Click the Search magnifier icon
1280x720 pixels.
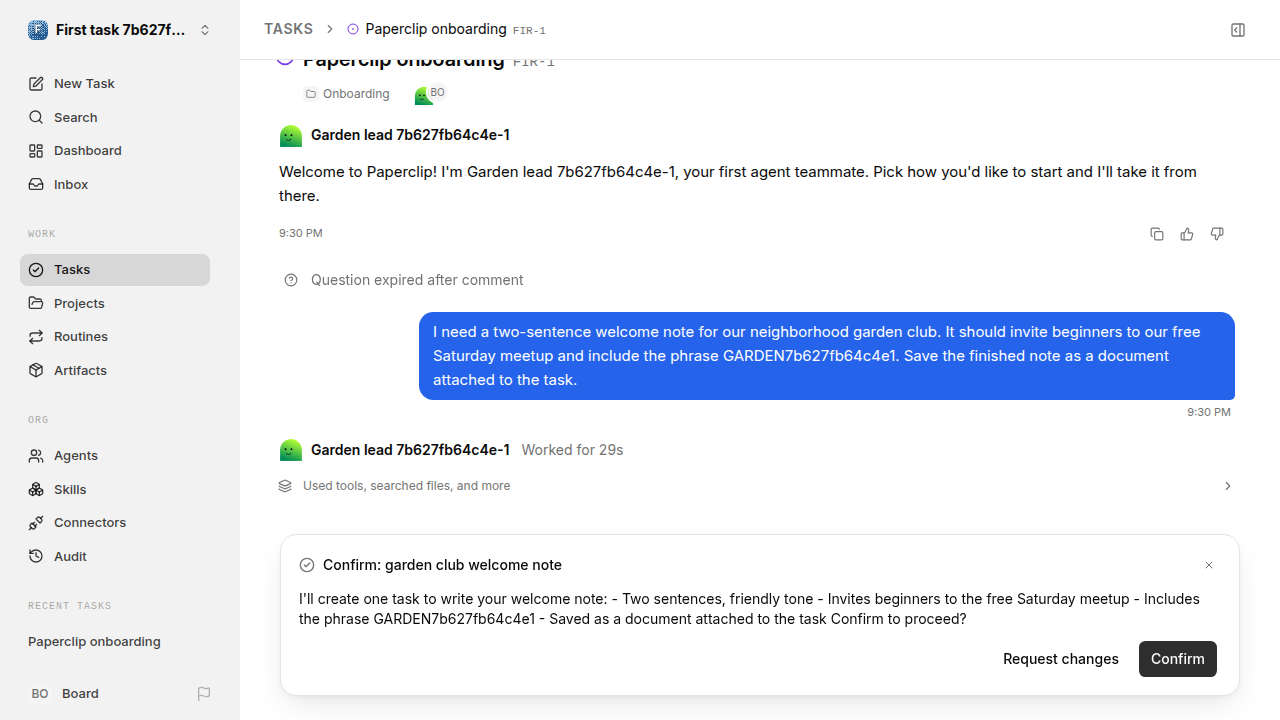36,117
